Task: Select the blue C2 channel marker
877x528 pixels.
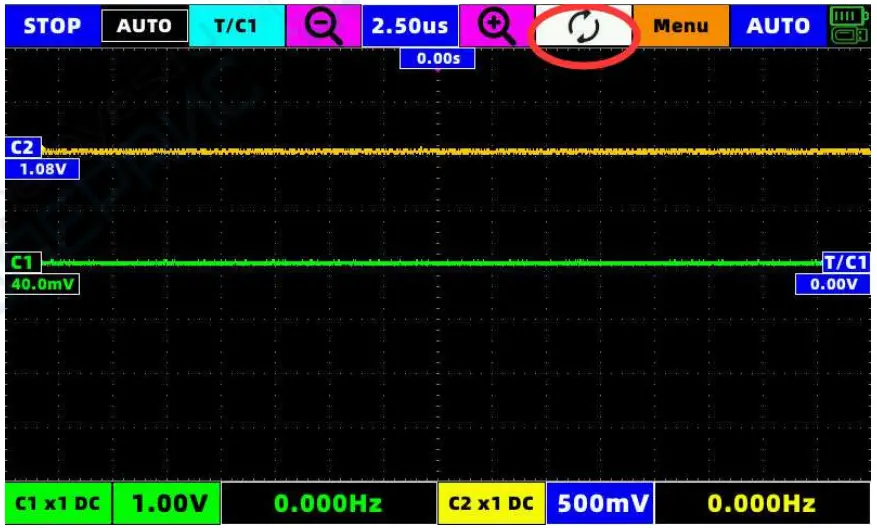Action: (23, 148)
